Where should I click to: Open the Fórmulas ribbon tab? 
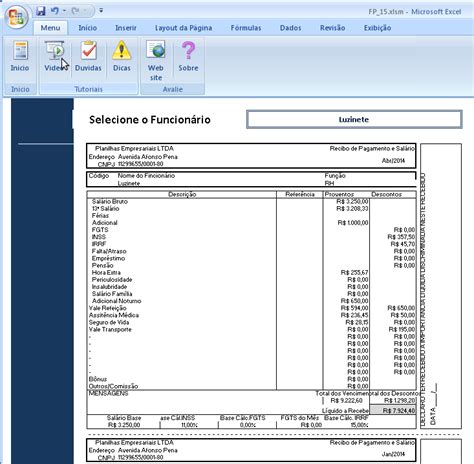(x=246, y=28)
